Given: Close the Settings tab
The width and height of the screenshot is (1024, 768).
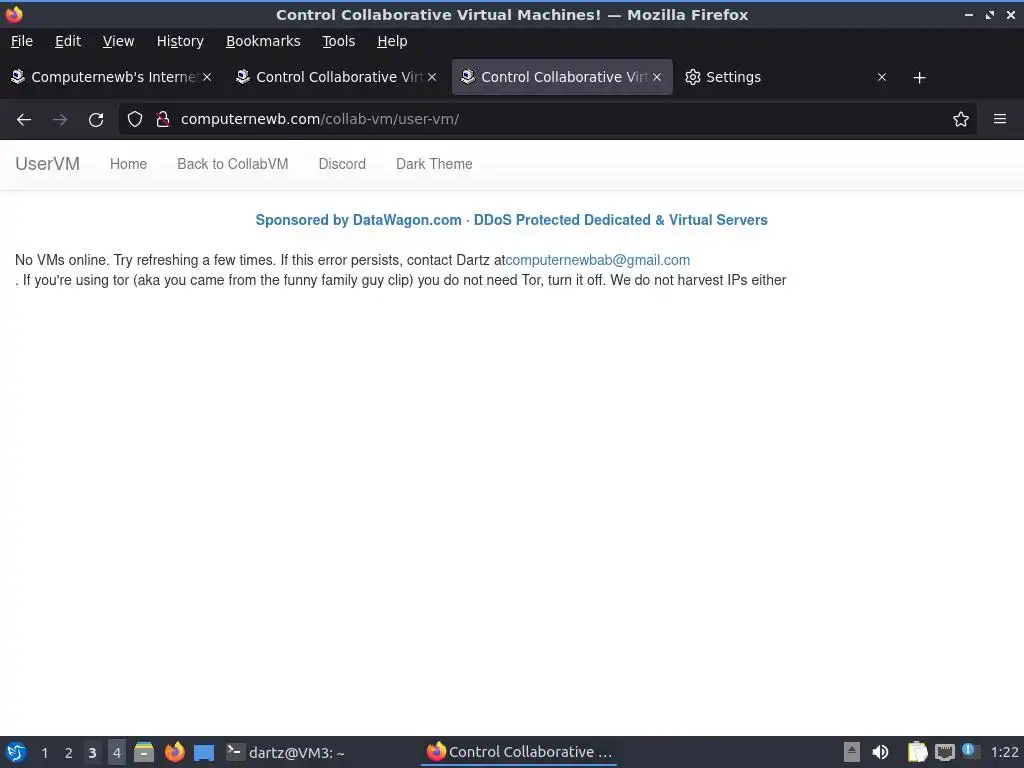Looking at the screenshot, I should [882, 77].
